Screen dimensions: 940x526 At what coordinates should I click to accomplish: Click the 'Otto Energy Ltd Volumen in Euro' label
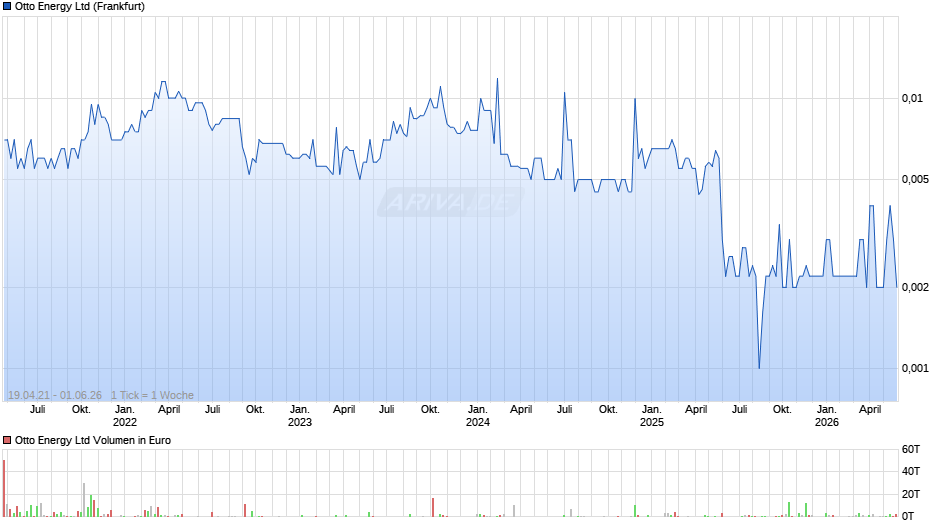tap(93, 440)
